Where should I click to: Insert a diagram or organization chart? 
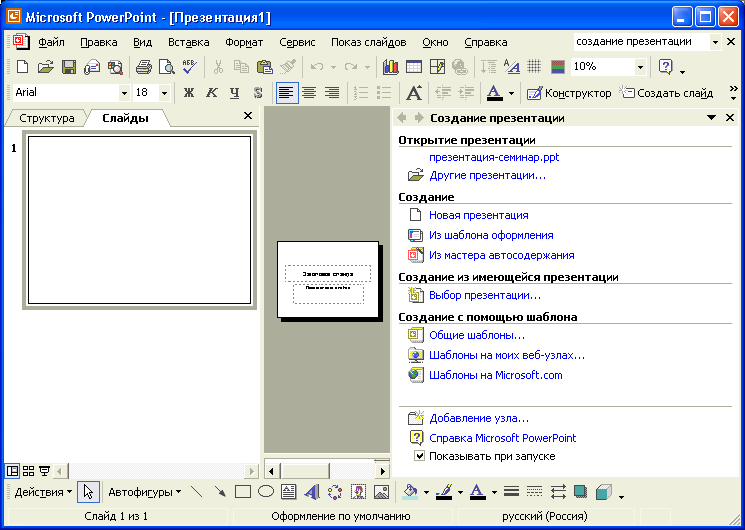pyautogui.click(x=335, y=492)
